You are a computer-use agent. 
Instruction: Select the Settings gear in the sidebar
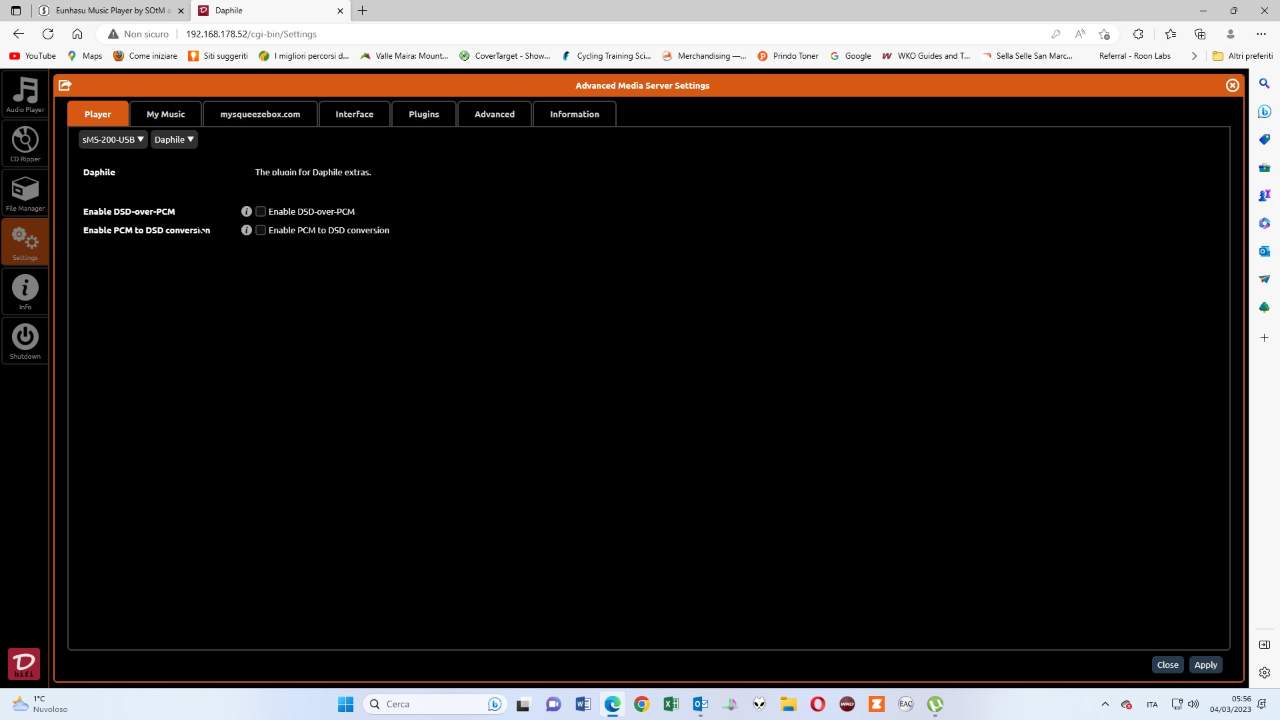[x=25, y=241]
